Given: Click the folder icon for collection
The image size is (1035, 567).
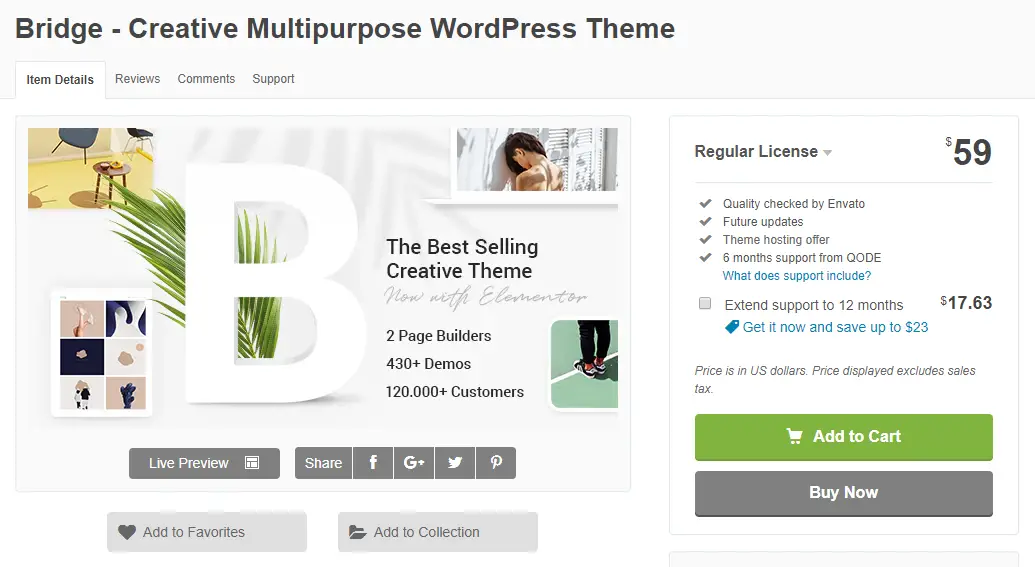Looking at the screenshot, I should pyautogui.click(x=357, y=532).
